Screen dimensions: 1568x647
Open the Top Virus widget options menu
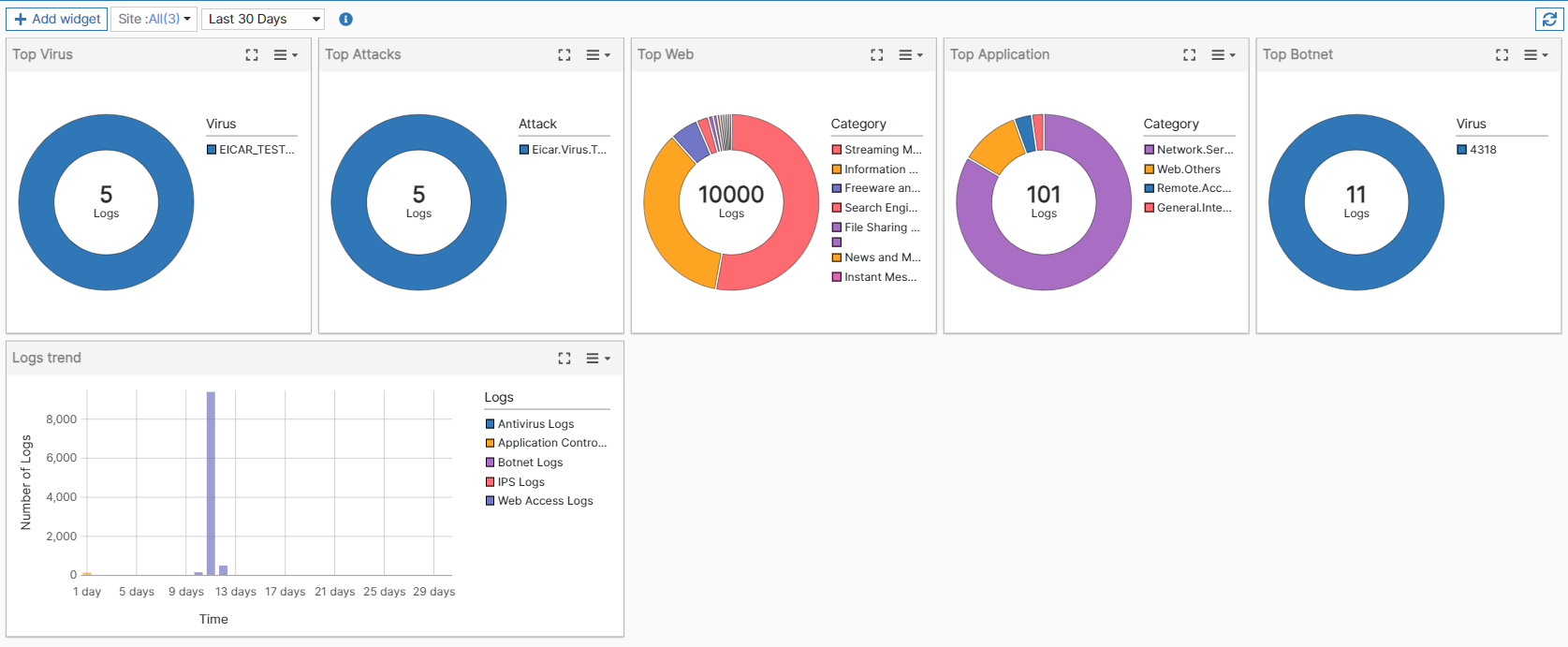coord(286,55)
